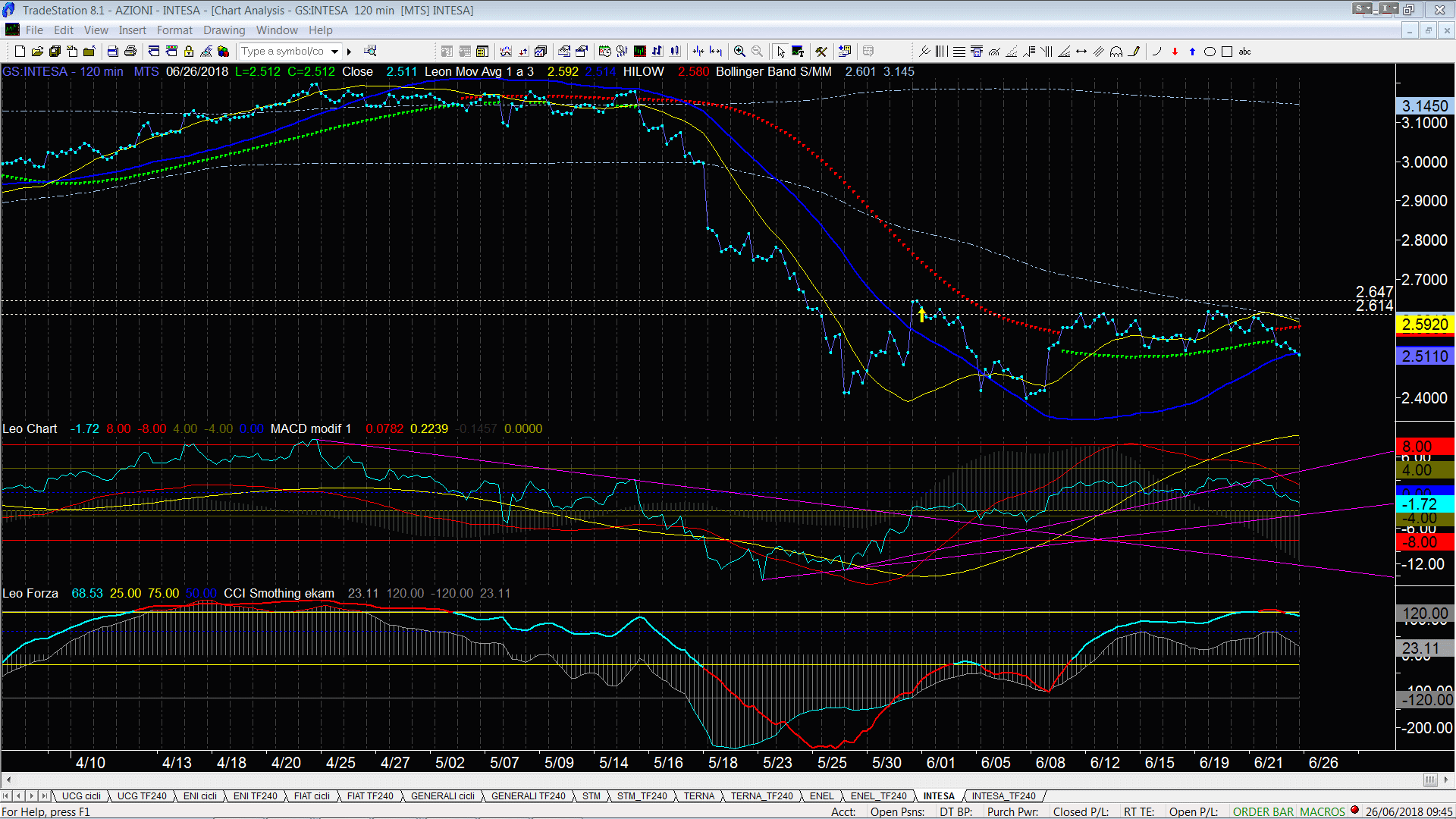This screenshot has height=819, width=1456.
Task: Click the New document icon
Action: pos(20,52)
